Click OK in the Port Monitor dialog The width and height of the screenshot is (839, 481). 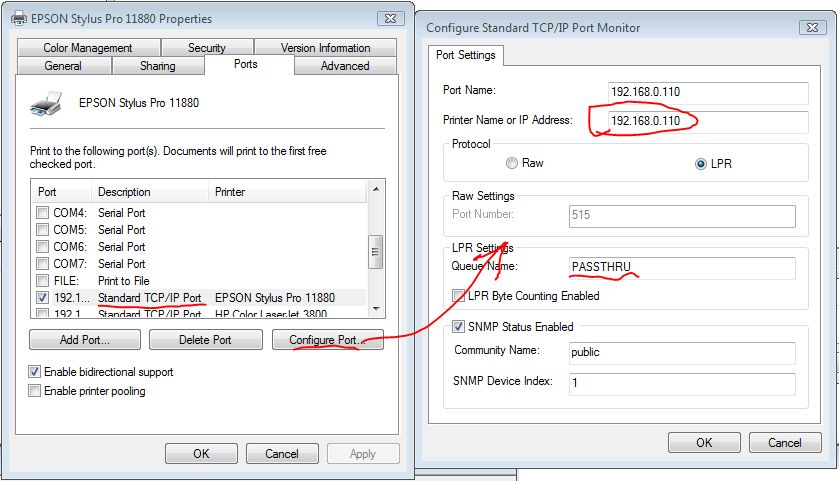pyautogui.click(x=704, y=442)
